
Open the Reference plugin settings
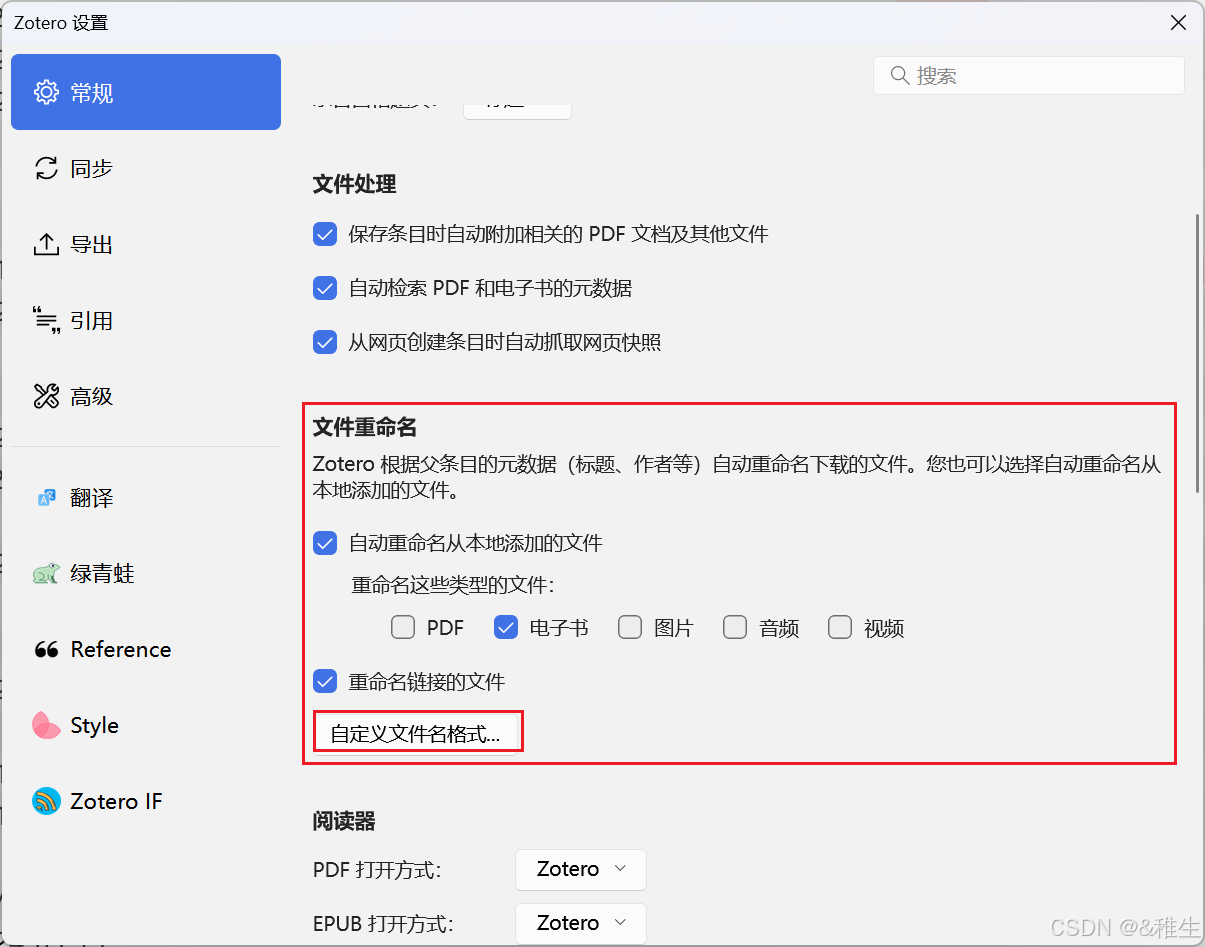(146, 649)
